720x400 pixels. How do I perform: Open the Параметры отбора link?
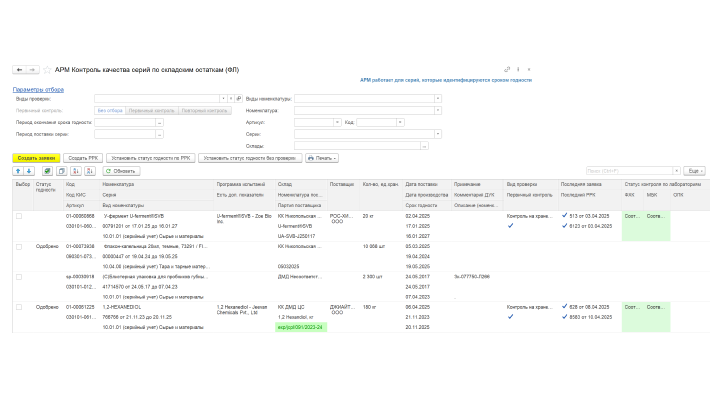(x=36, y=89)
